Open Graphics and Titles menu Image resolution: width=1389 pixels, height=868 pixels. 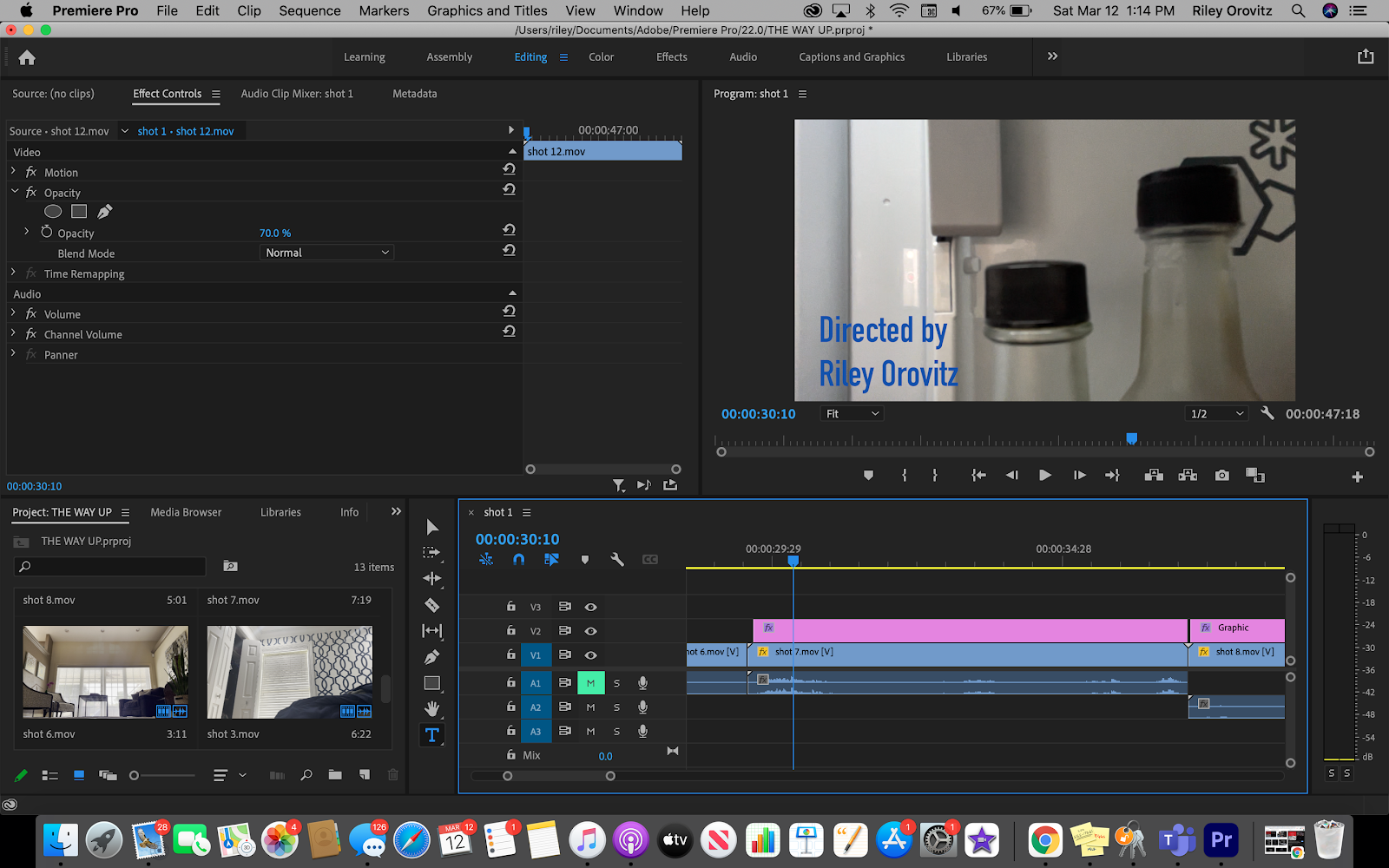click(x=487, y=10)
